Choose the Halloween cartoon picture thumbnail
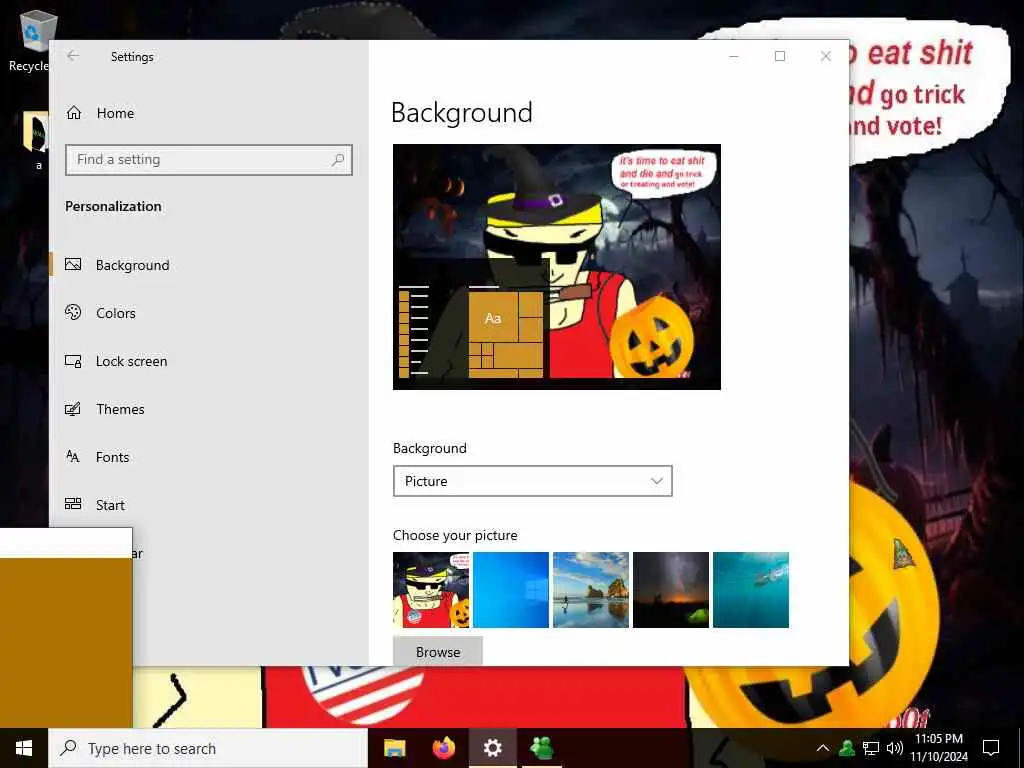1024x768 pixels. pos(431,590)
